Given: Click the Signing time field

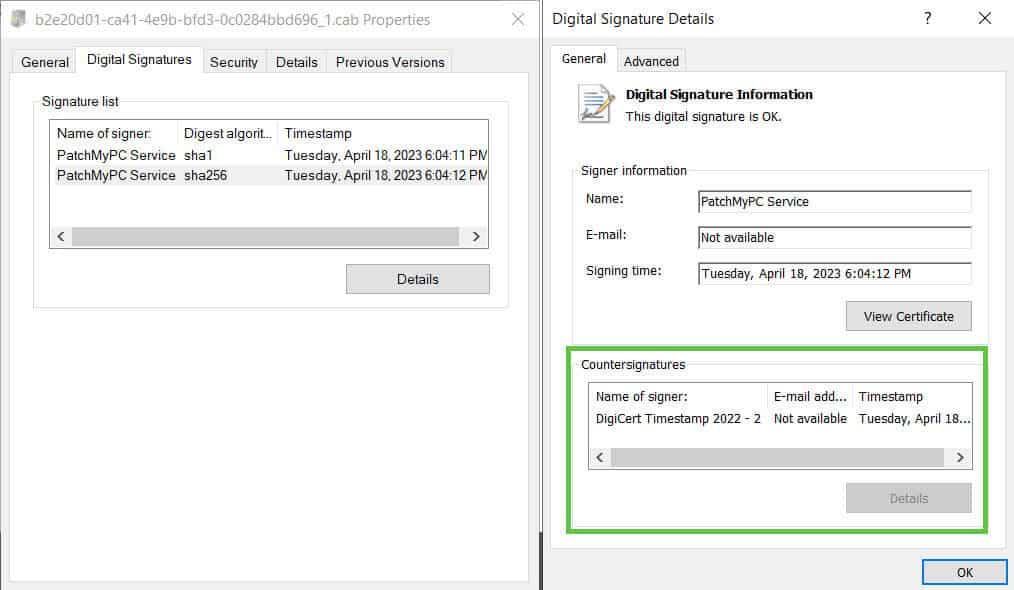Looking at the screenshot, I should [x=835, y=274].
